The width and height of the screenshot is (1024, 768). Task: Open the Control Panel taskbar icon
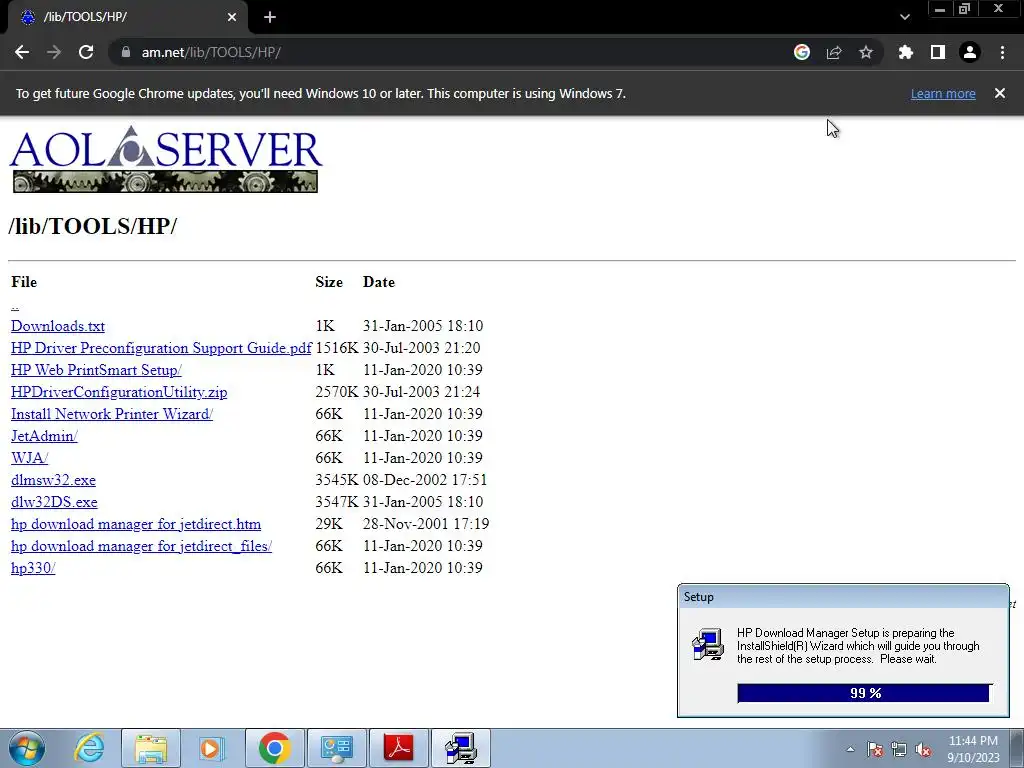pos(337,748)
